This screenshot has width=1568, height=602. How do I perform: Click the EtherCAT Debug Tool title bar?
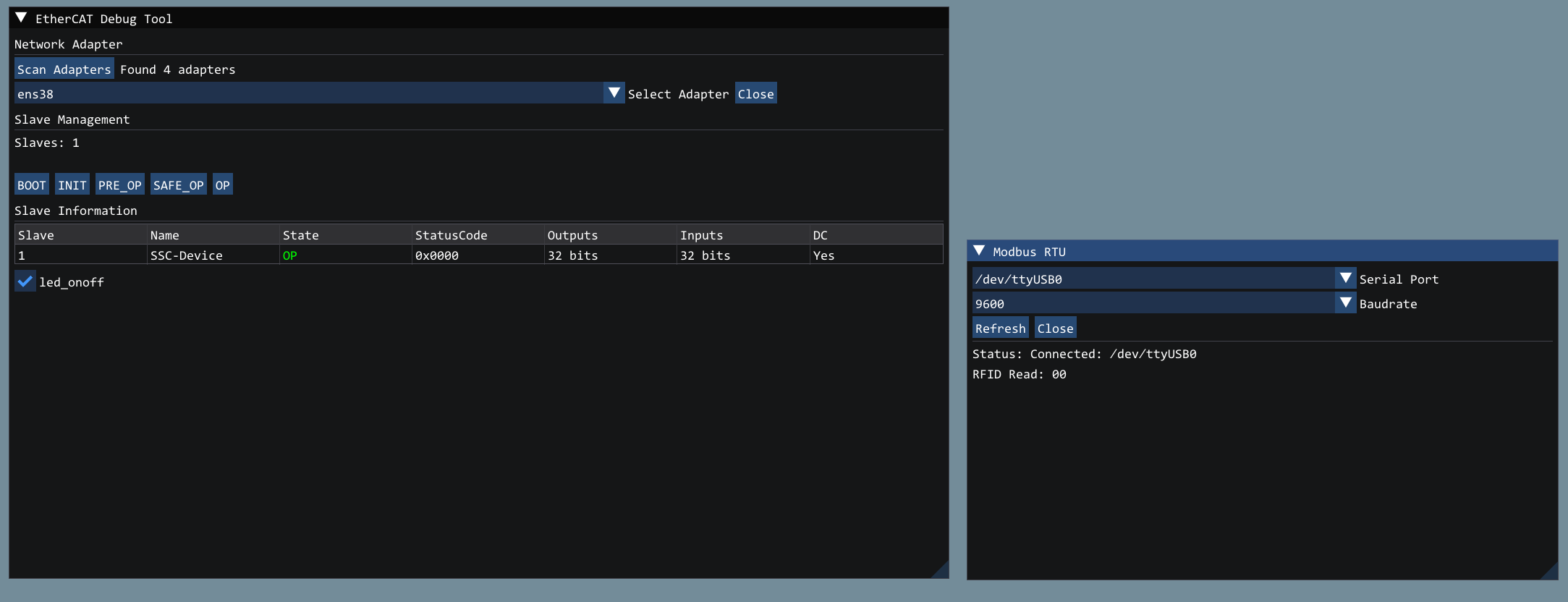(479, 18)
